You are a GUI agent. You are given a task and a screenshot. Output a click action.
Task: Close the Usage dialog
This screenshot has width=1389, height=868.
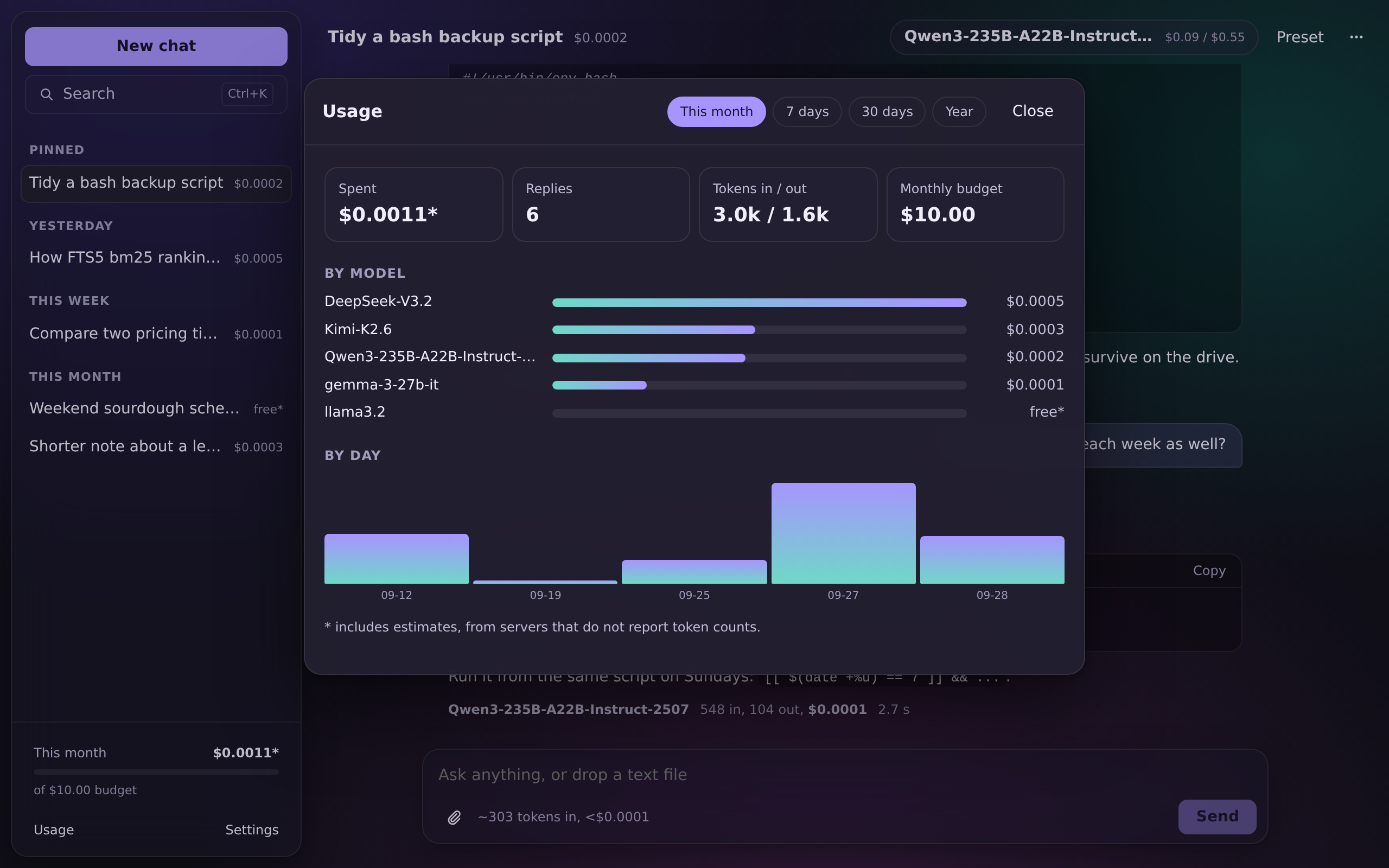tap(1033, 111)
